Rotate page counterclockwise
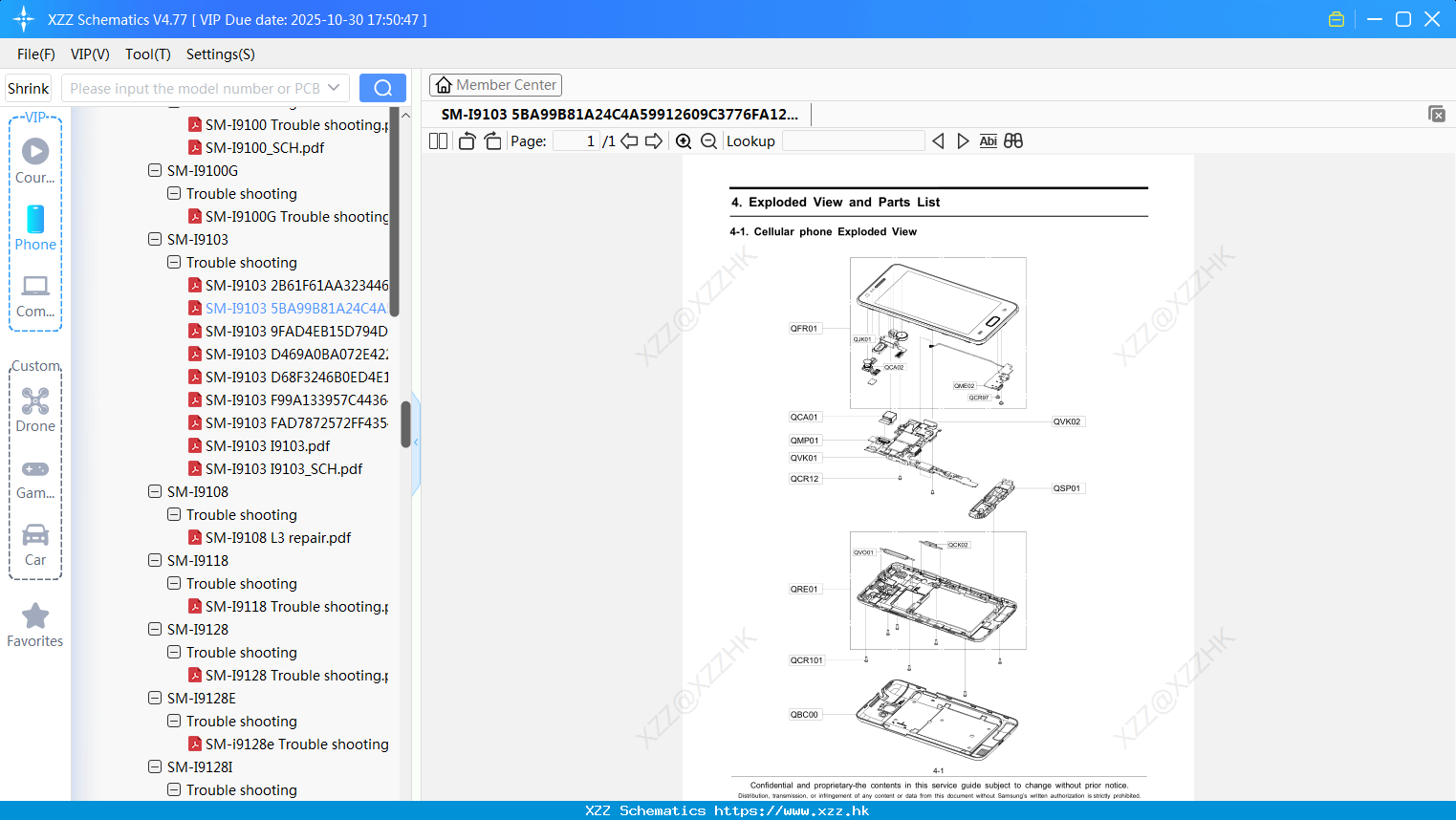The width and height of the screenshot is (1456, 820). click(x=467, y=140)
